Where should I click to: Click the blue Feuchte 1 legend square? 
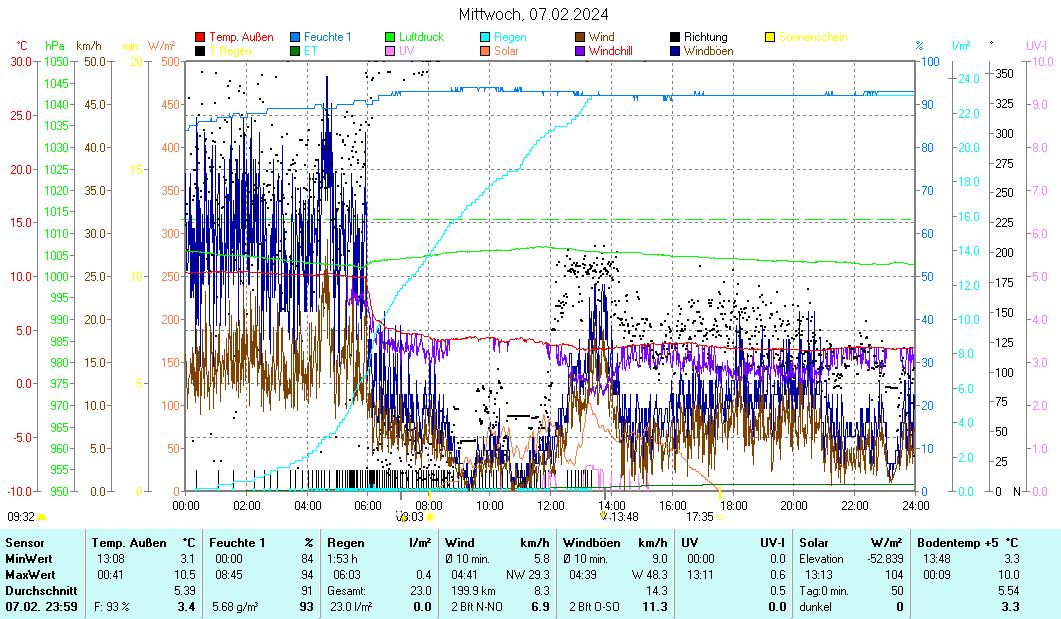point(295,37)
